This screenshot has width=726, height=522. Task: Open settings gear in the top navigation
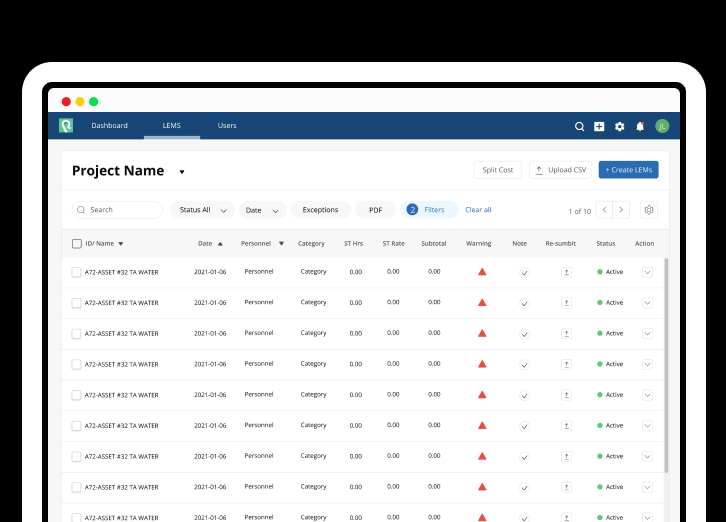[620, 126]
